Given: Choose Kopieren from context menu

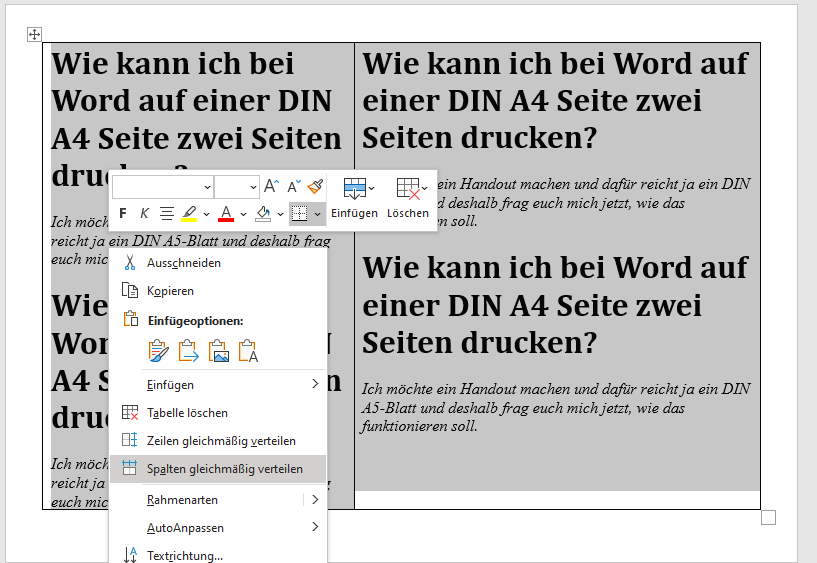Looking at the screenshot, I should pyautogui.click(x=218, y=291).
